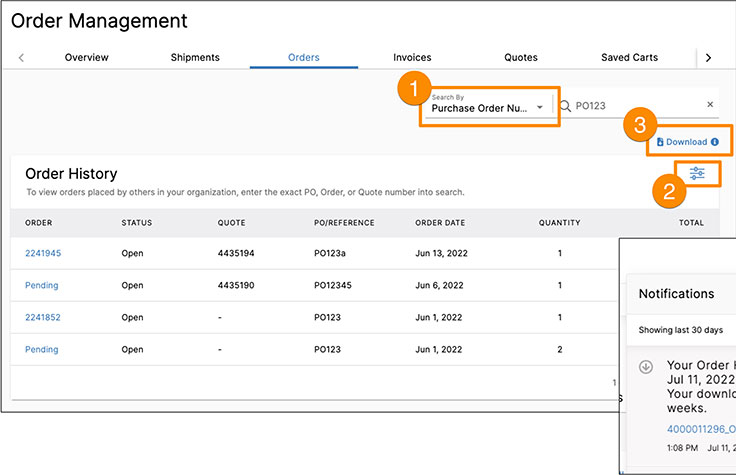Viewport: 736px width, 475px height.
Task: Go to the Quotes tab
Action: coord(521,58)
